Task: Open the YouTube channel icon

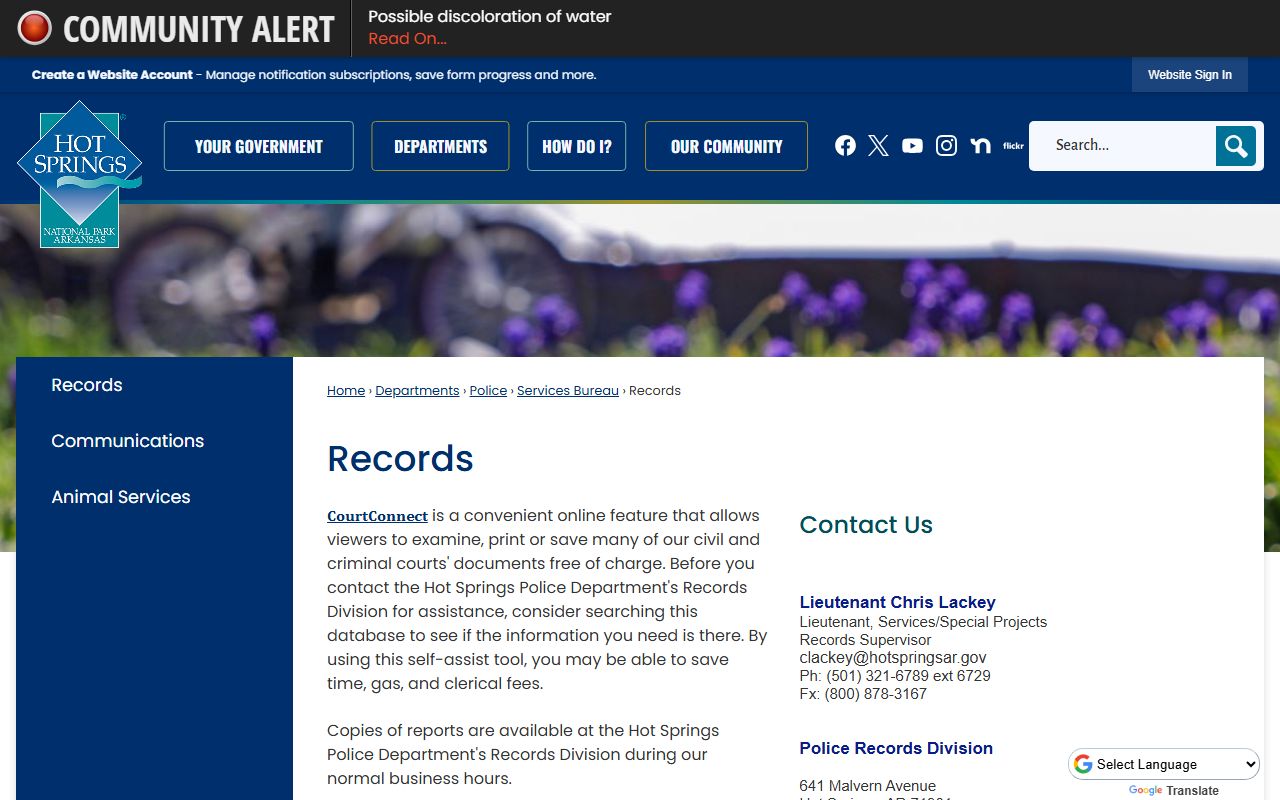Action: pyautogui.click(x=912, y=146)
